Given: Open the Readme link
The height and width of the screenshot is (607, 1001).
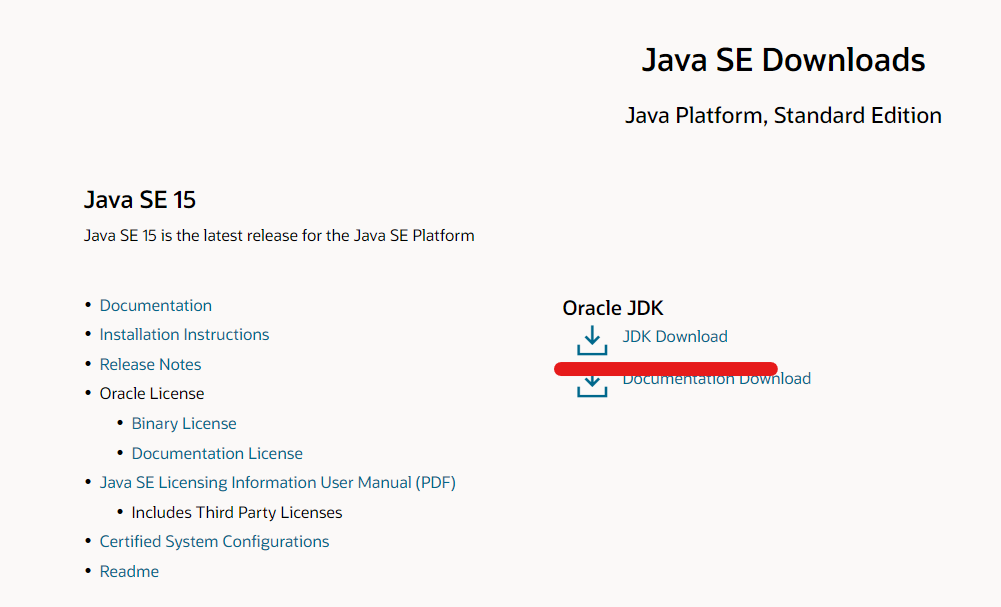Looking at the screenshot, I should click(x=129, y=571).
